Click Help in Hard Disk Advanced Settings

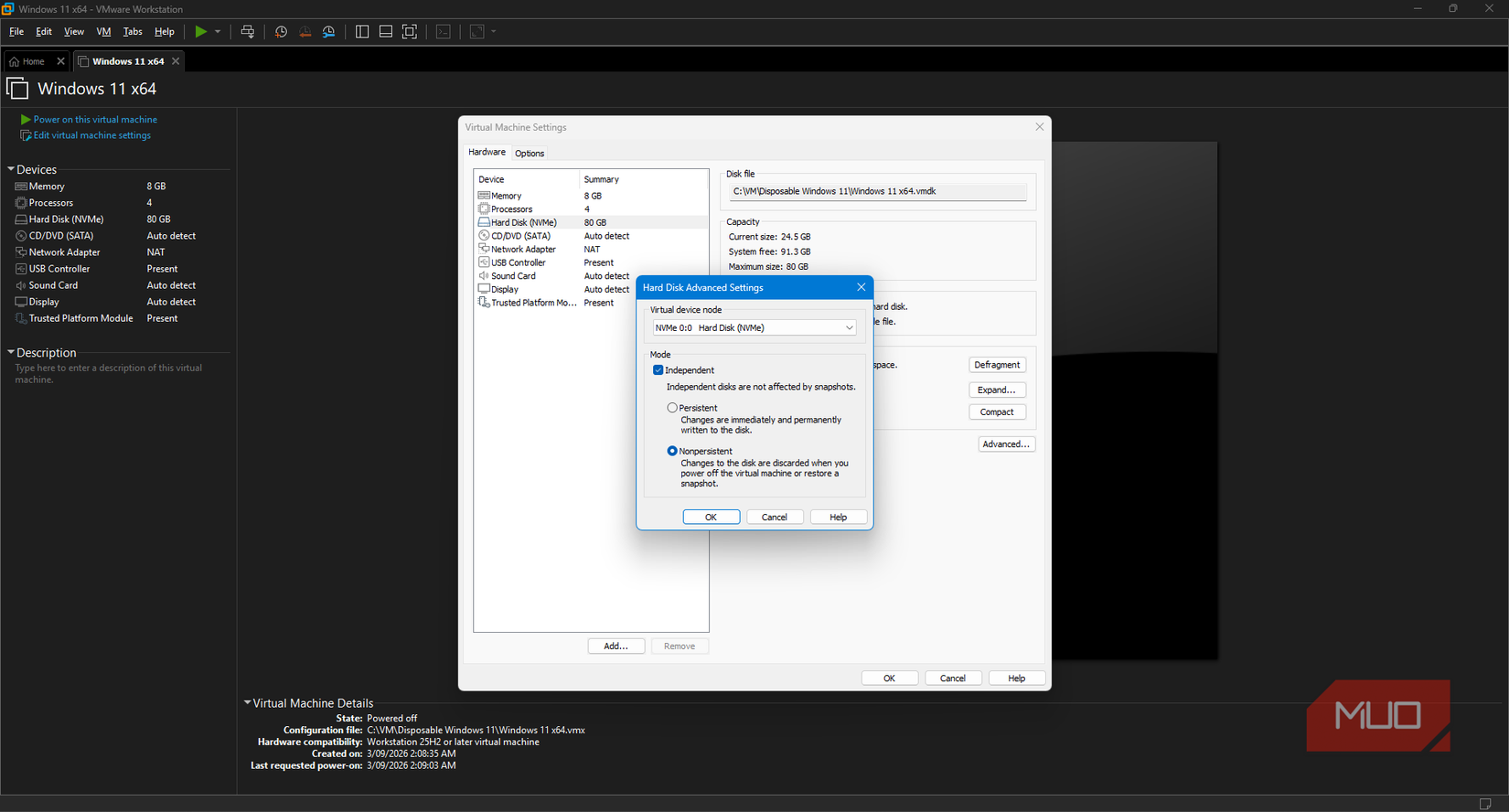838,517
